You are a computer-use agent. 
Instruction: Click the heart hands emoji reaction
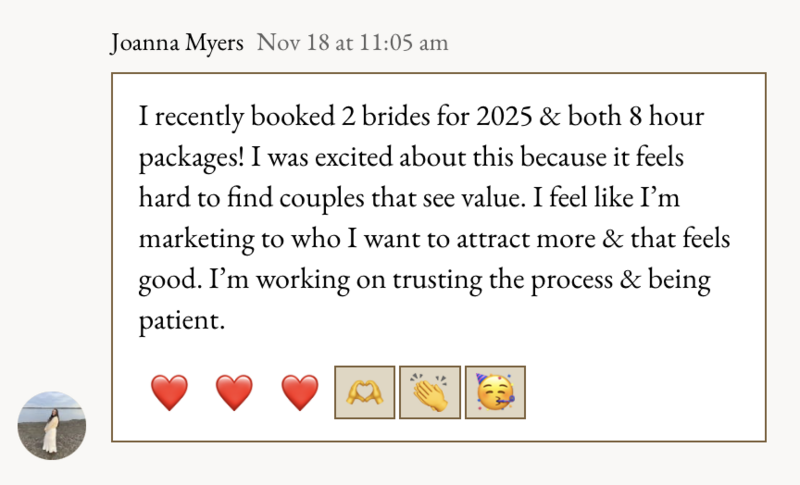click(364, 392)
